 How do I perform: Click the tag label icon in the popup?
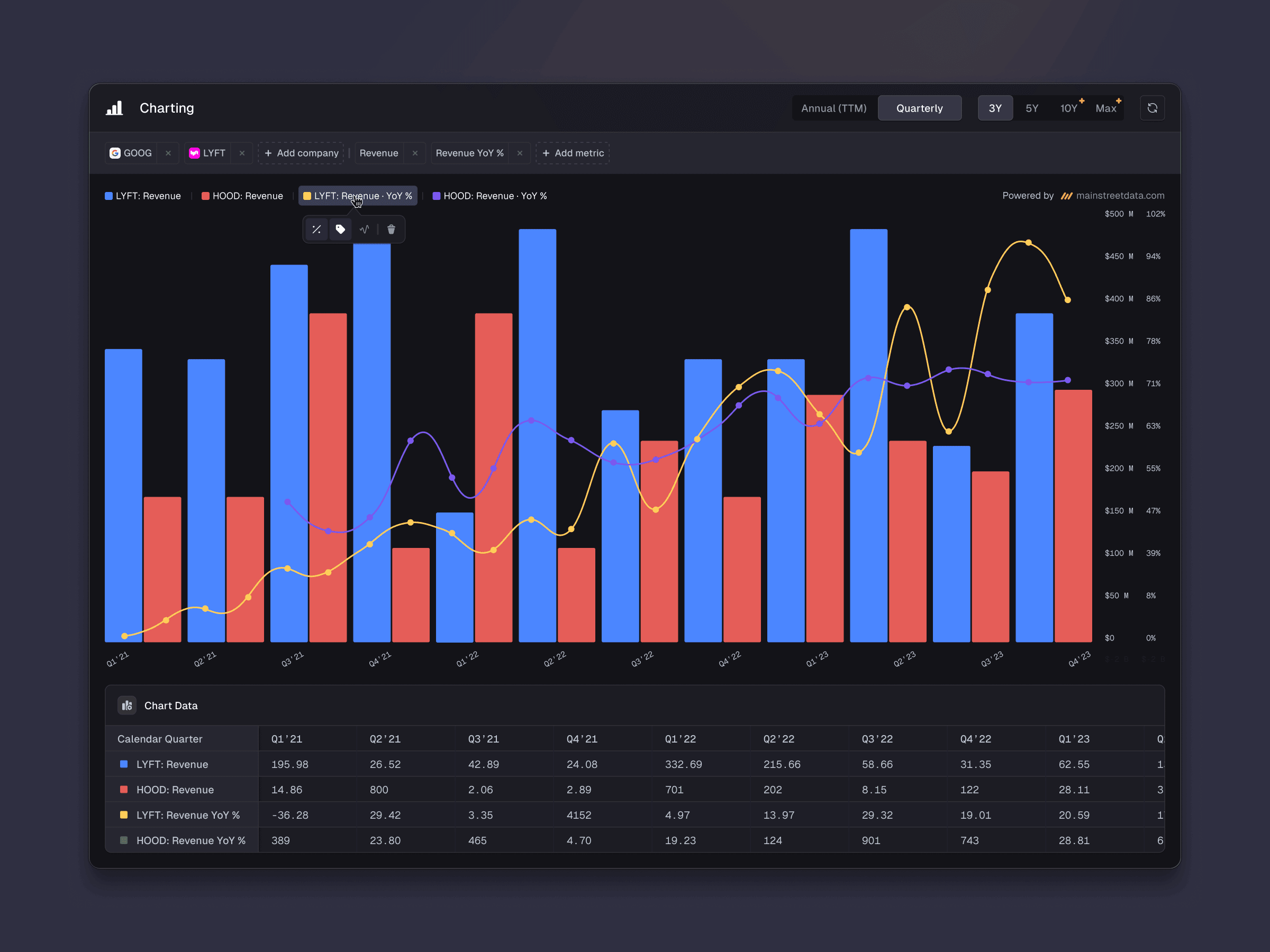pos(340,230)
